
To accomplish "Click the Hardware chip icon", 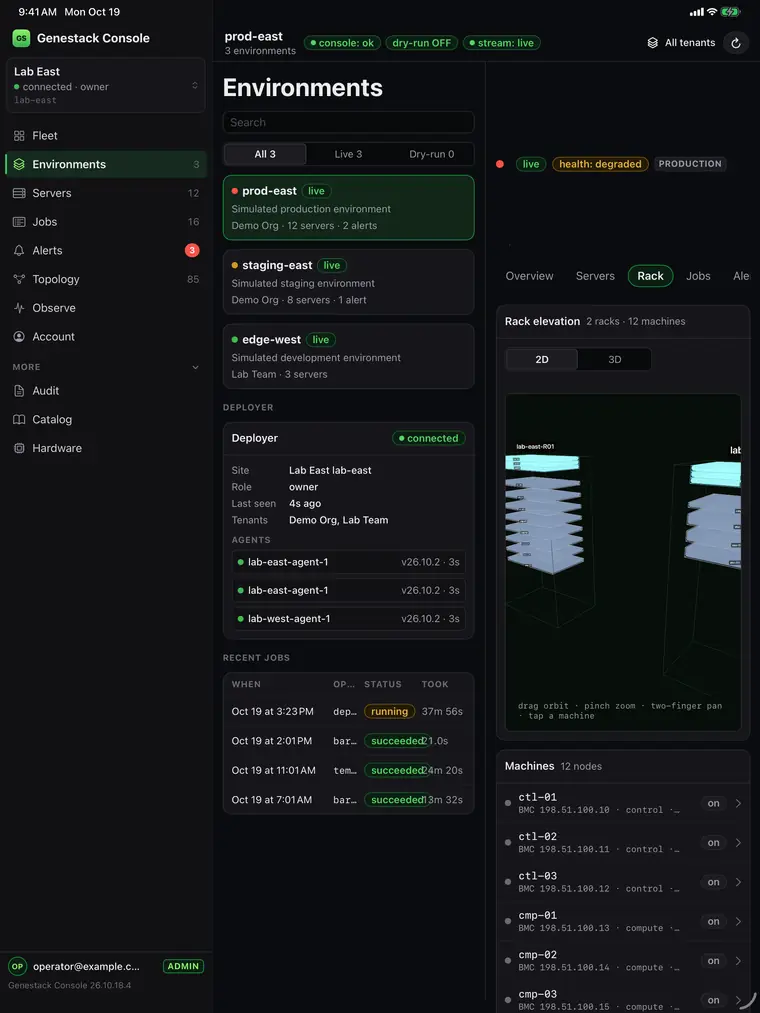I will (19, 448).
